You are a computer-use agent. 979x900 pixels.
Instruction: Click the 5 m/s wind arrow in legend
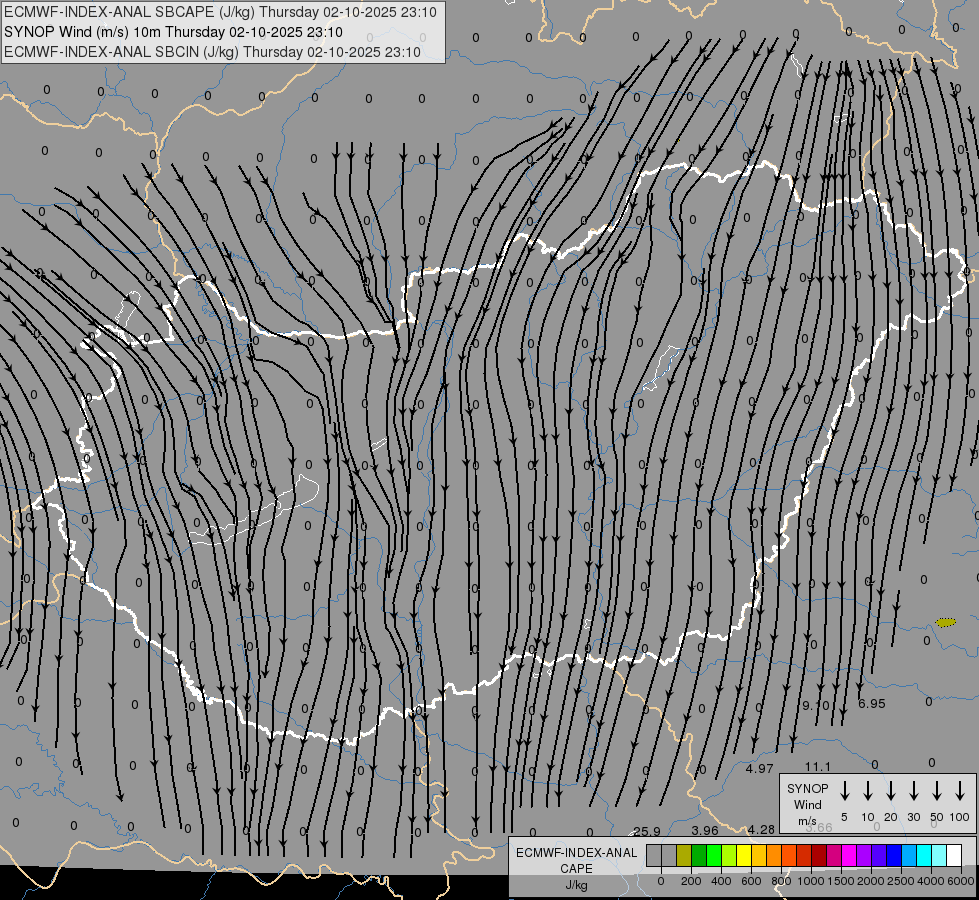(844, 791)
